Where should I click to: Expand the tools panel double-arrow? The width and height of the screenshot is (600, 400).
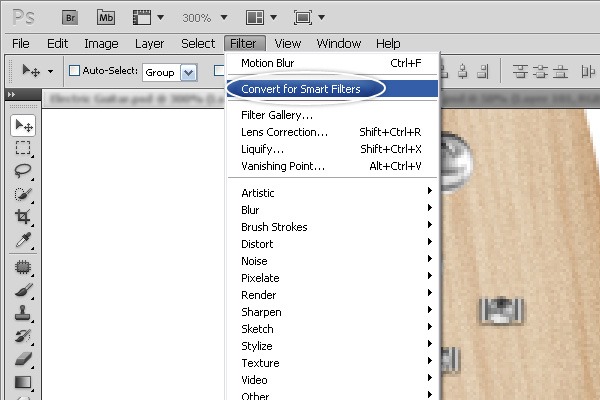coord(11,94)
